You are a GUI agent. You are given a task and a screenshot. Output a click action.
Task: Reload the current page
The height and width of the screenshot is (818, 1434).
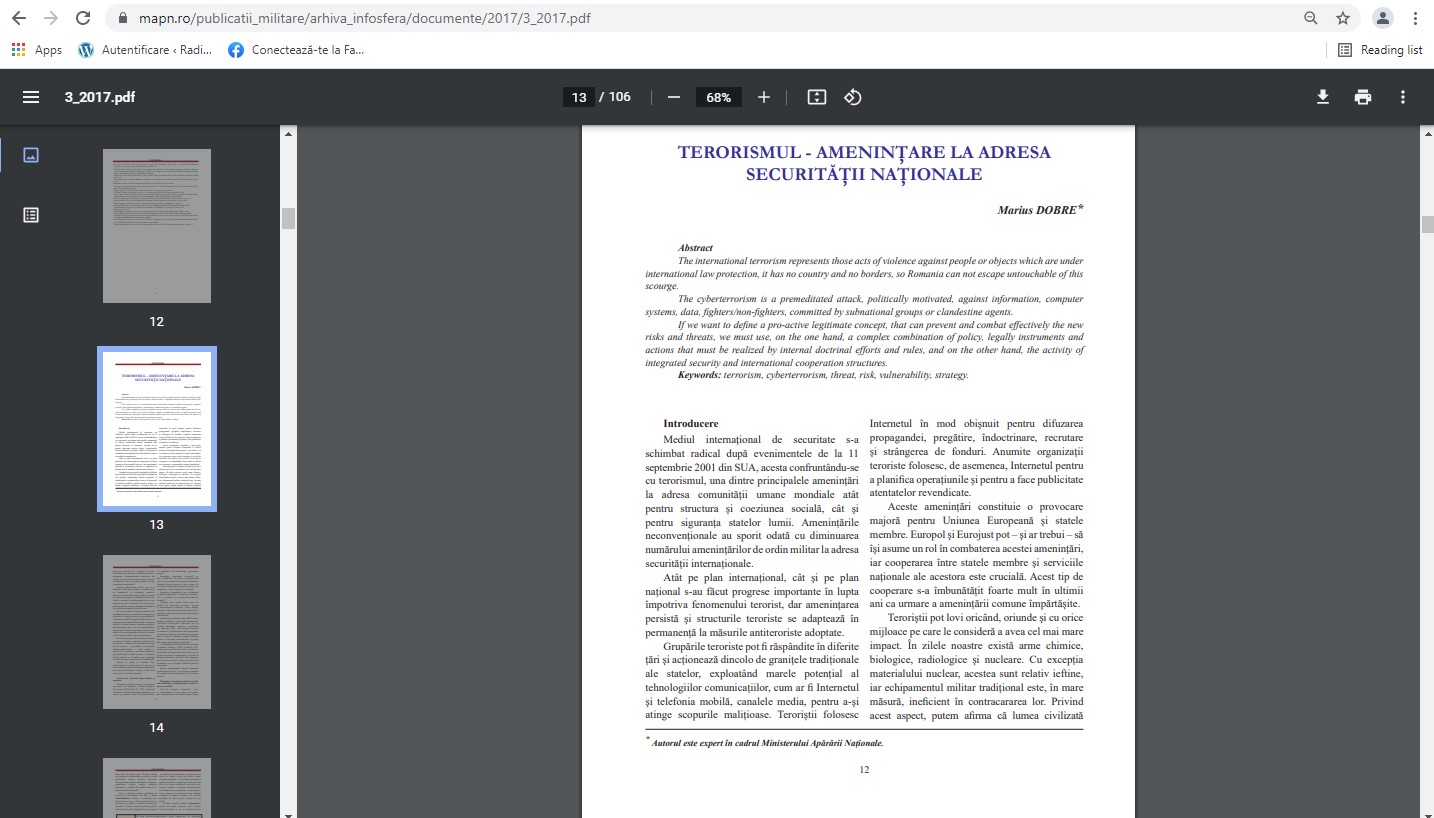point(83,18)
